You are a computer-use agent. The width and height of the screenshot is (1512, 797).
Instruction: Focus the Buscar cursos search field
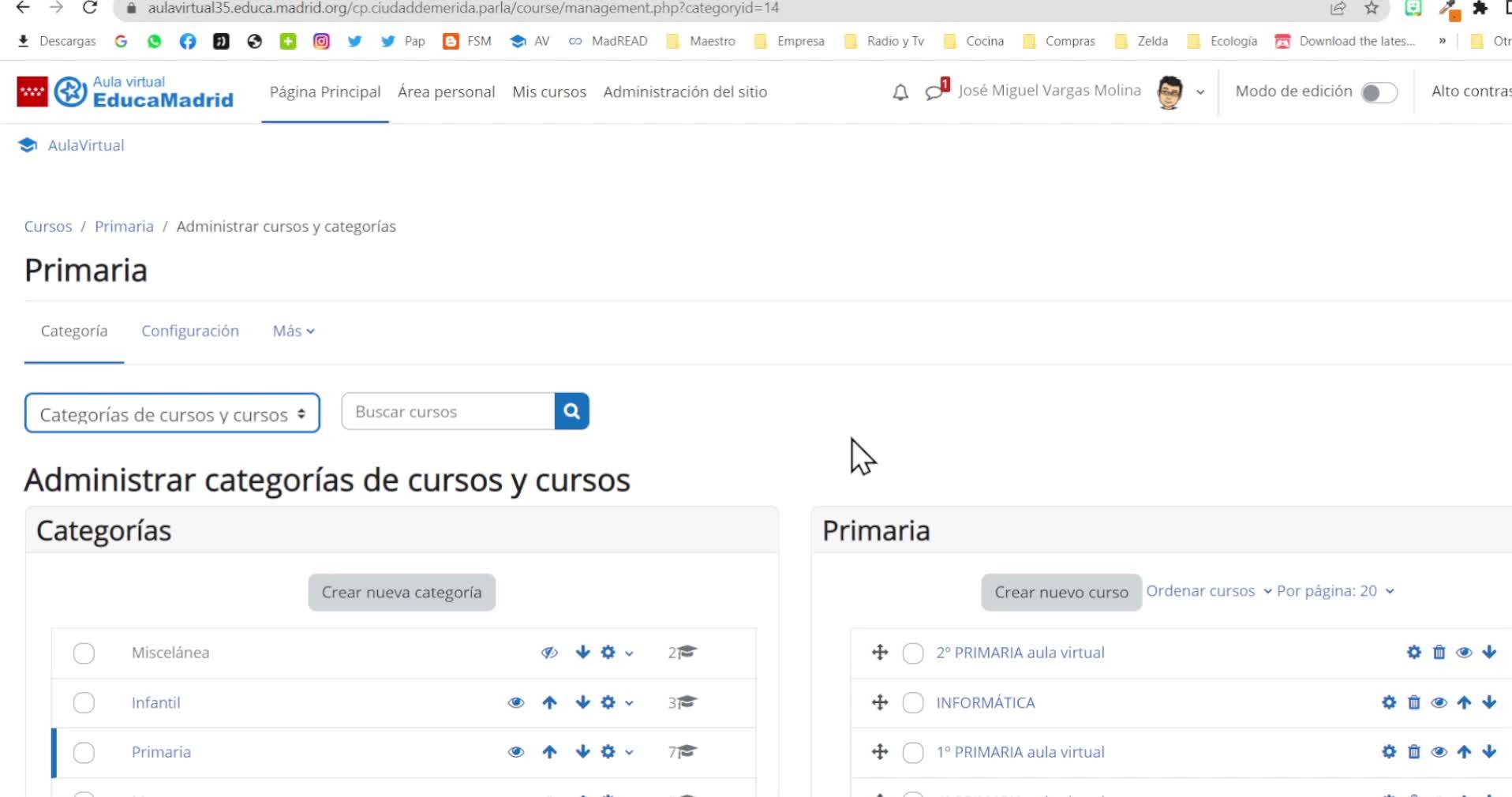(448, 411)
